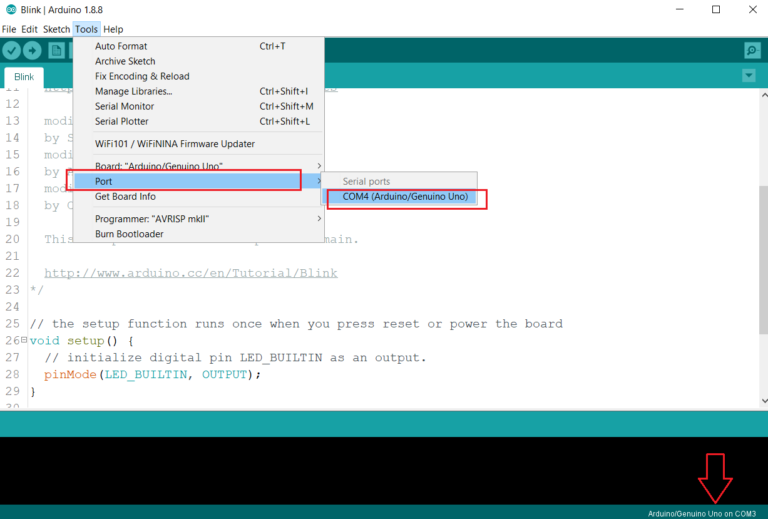
Task: Follow the arduino.cc Tutorial/Blink link
Action: click(191, 273)
